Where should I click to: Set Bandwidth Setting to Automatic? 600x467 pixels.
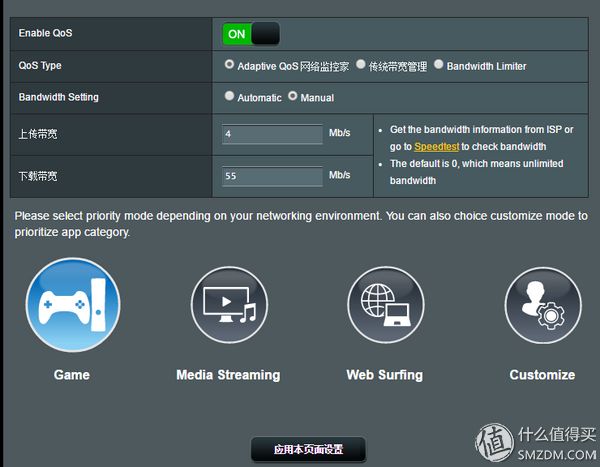click(x=230, y=96)
